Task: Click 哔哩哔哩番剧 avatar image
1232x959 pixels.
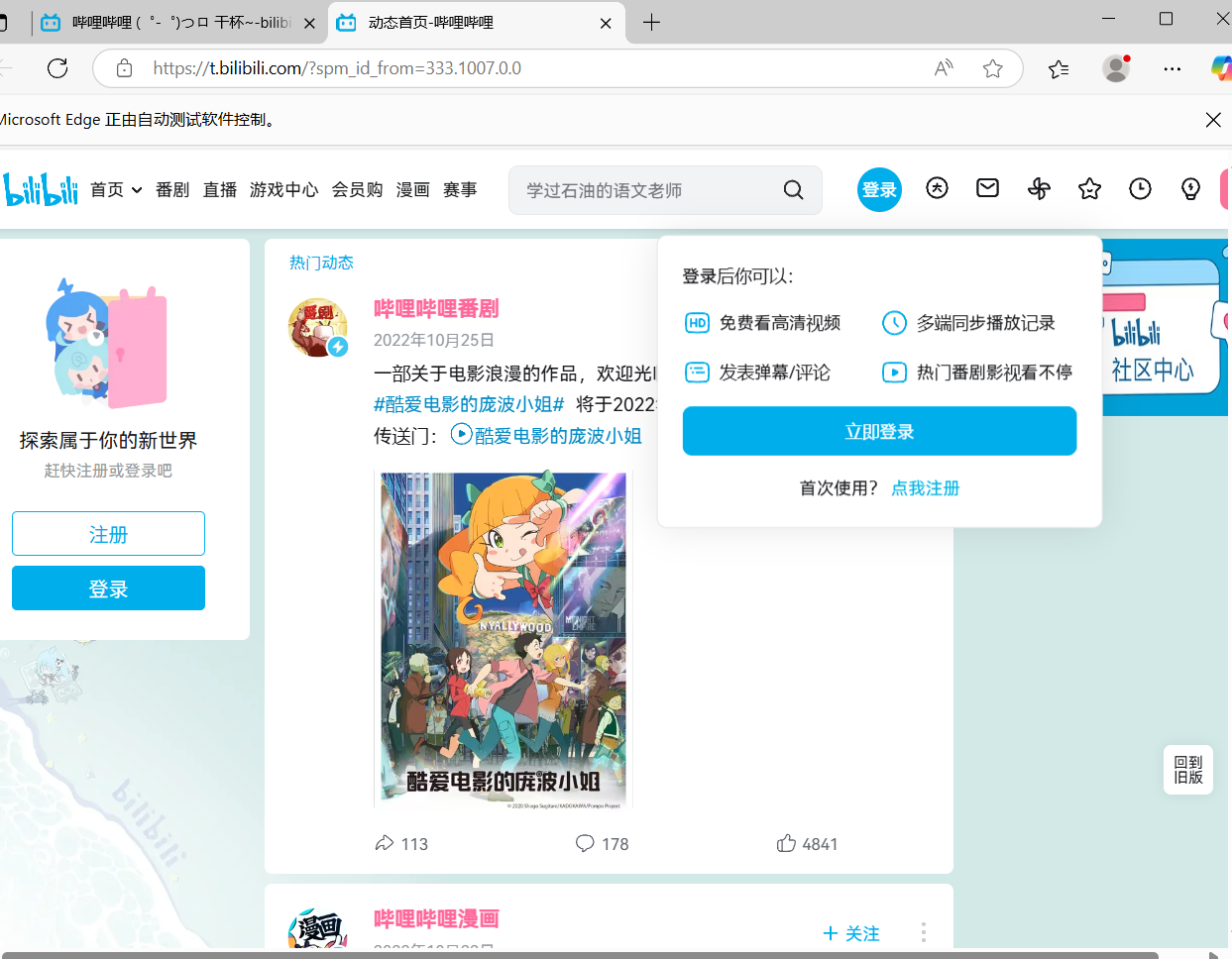Action: pyautogui.click(x=317, y=327)
